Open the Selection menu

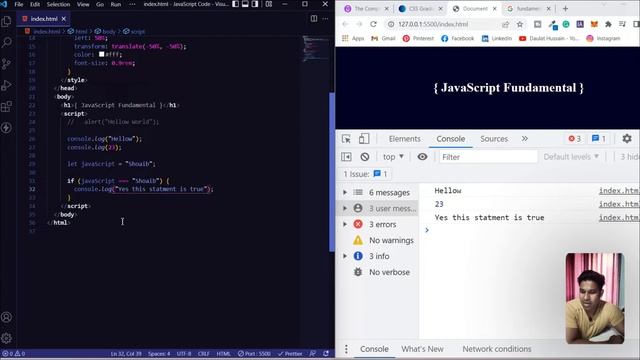coord(58,4)
